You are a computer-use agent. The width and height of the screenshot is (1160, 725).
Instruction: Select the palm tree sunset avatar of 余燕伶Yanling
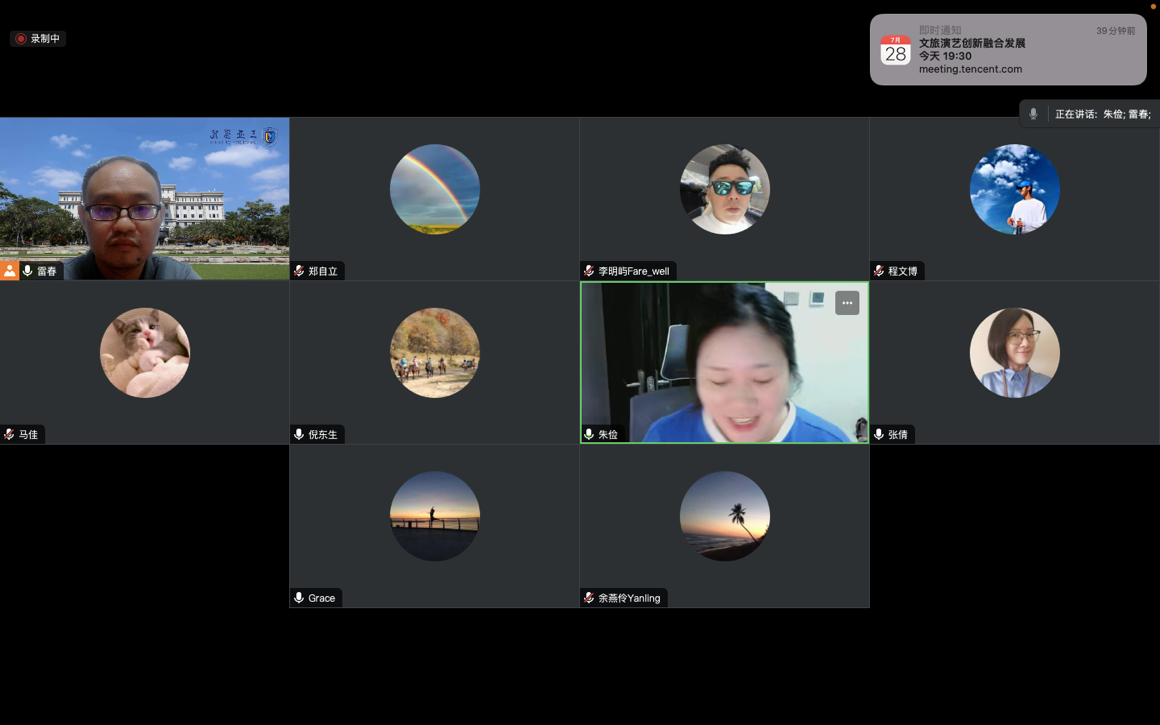(x=725, y=516)
